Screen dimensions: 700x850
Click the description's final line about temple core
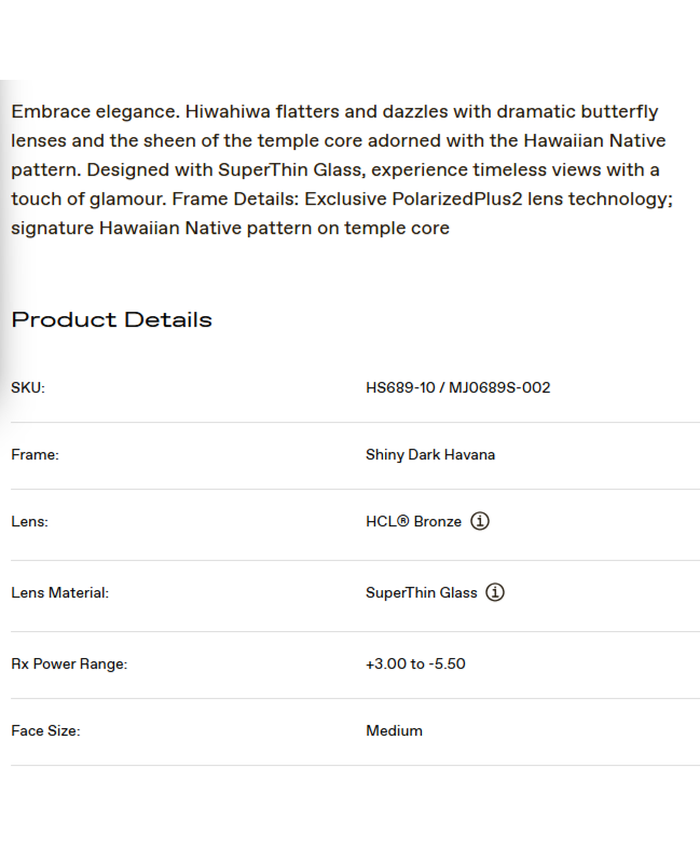[x=230, y=228]
